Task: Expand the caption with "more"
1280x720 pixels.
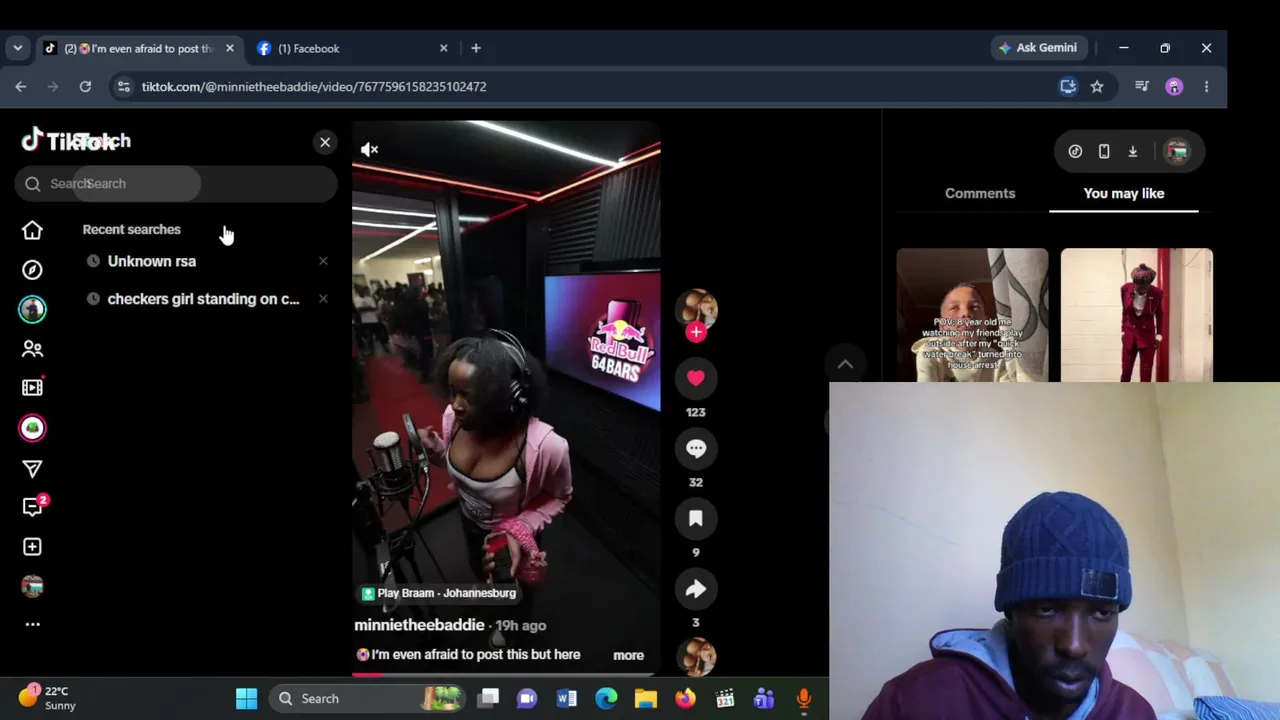Action: tap(628, 655)
